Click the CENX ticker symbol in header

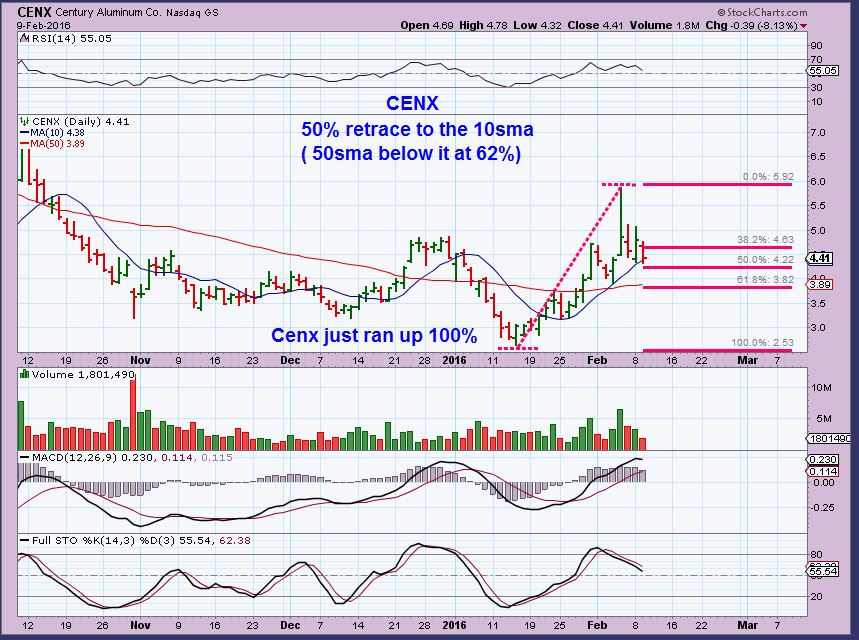pyautogui.click(x=35, y=12)
